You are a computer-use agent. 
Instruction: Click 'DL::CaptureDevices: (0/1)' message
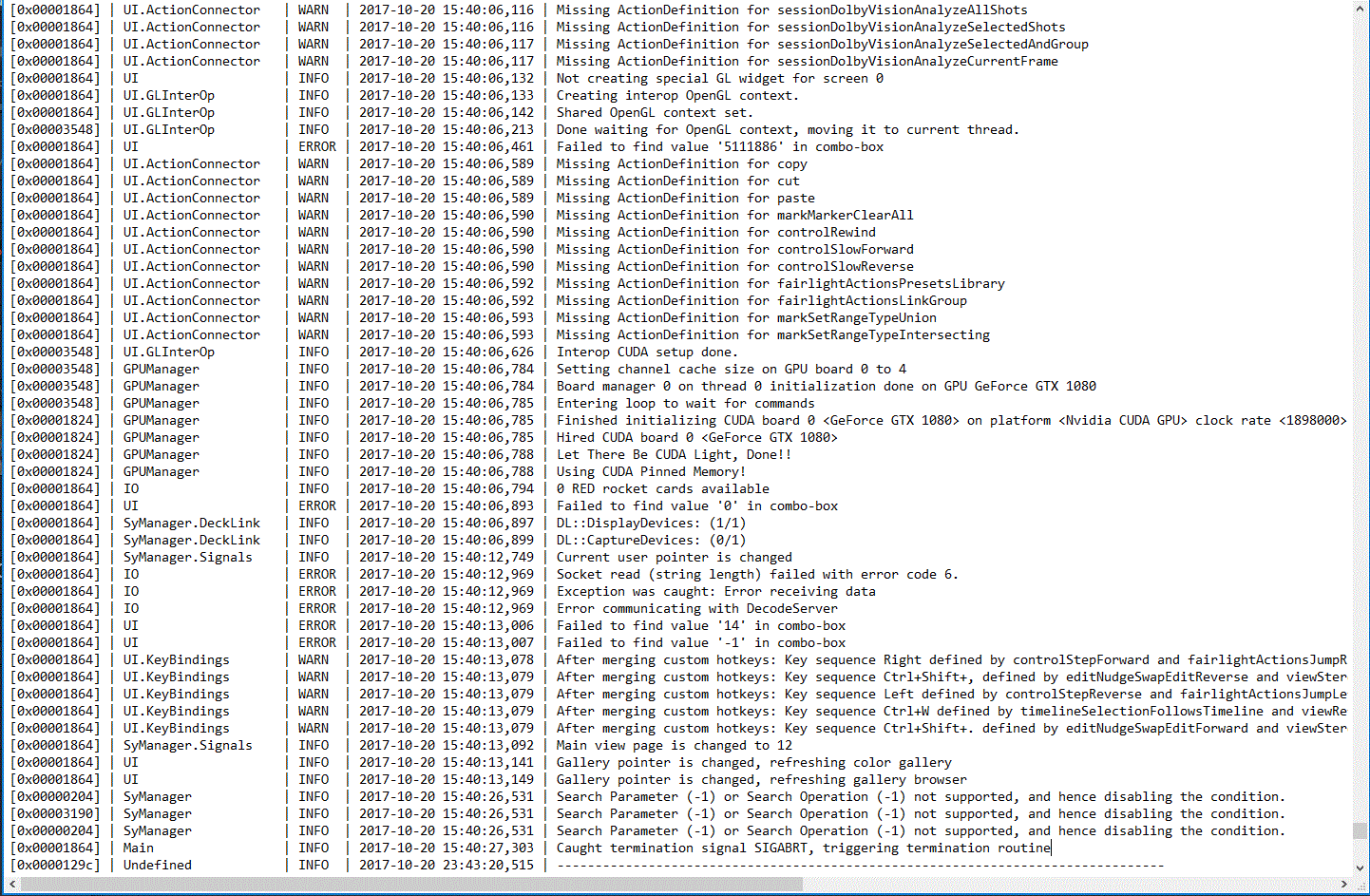pos(651,540)
